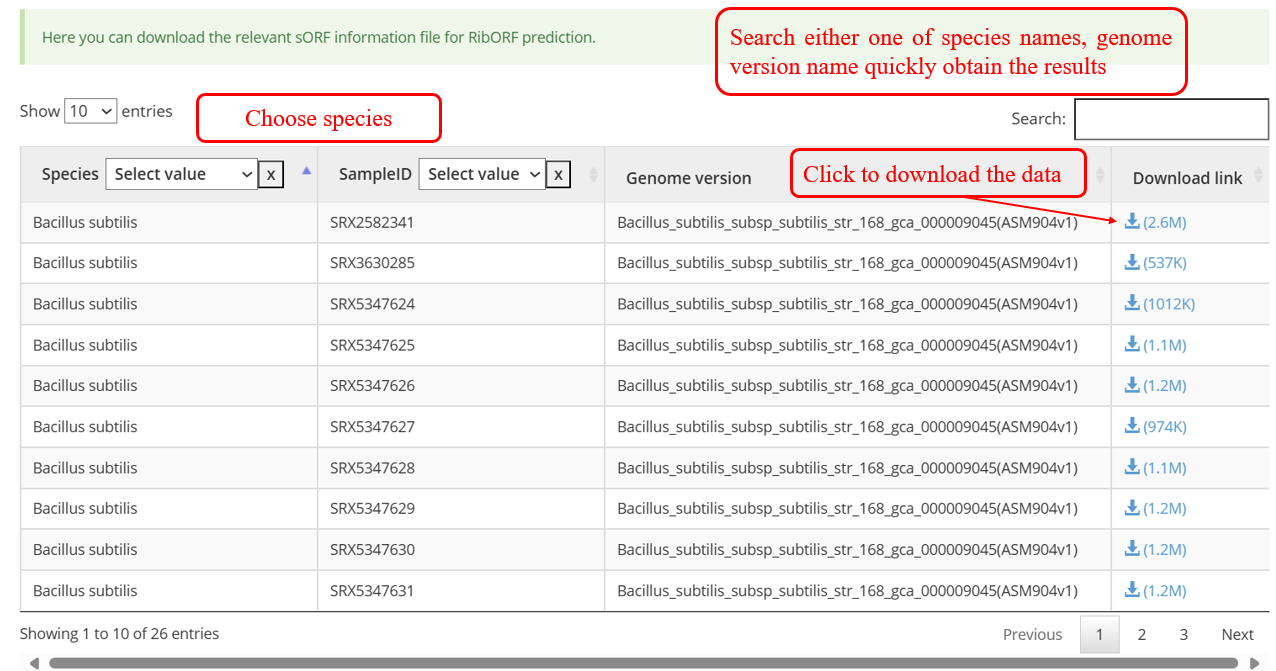Expand the Show entries count dropdown
The height and width of the screenshot is (671, 1276).
[90, 111]
